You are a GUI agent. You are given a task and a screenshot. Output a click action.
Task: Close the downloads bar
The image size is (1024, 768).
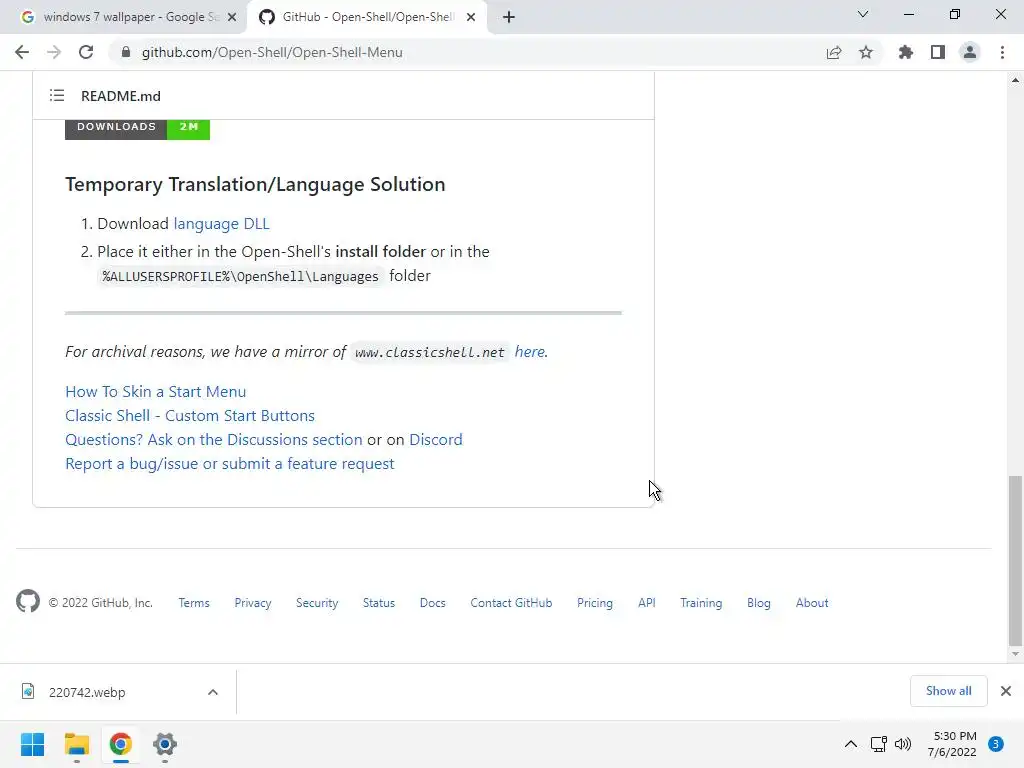[x=1006, y=691]
